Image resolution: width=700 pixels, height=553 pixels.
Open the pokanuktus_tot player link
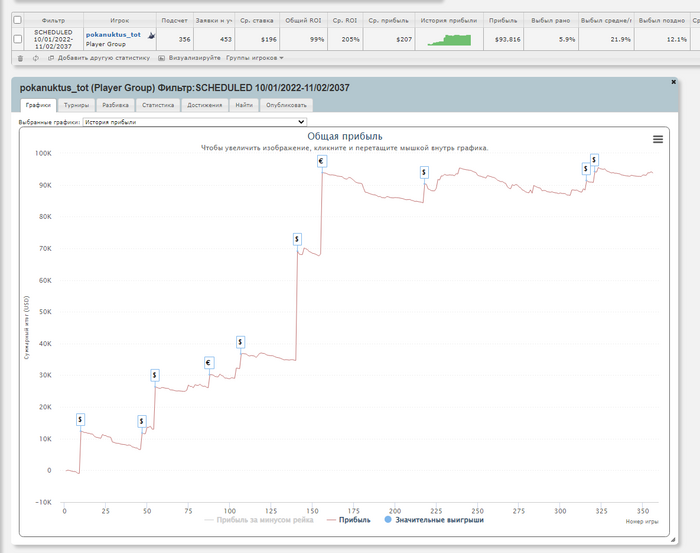point(113,35)
